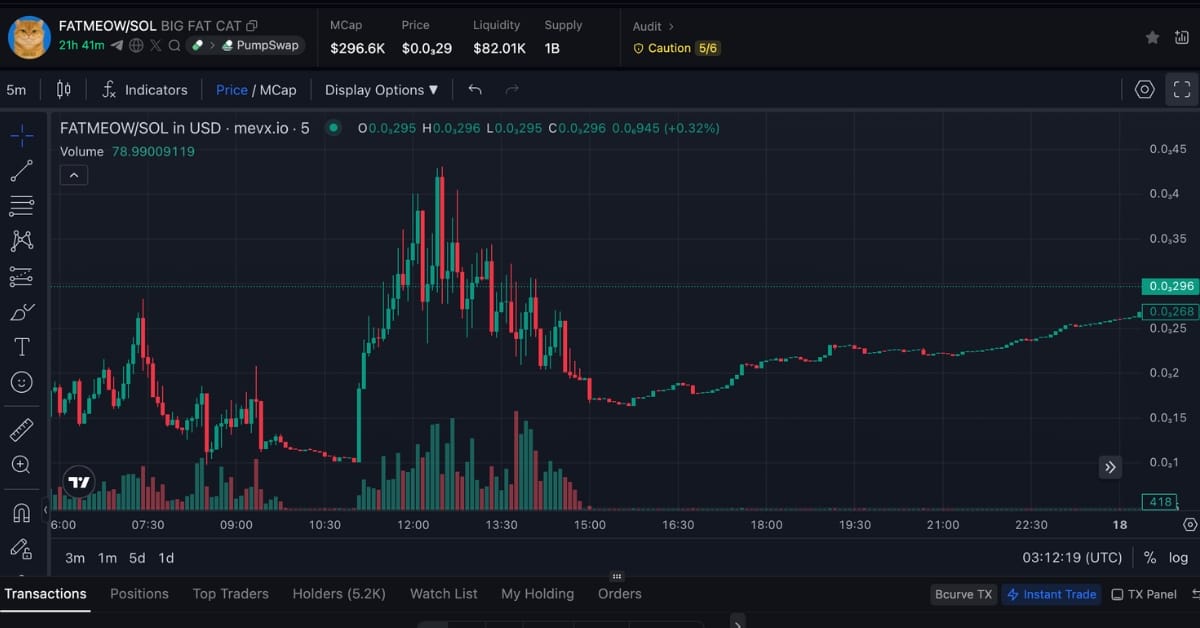Viewport: 1200px width, 628px height.
Task: Switch chart to MCap view
Action: 278,90
